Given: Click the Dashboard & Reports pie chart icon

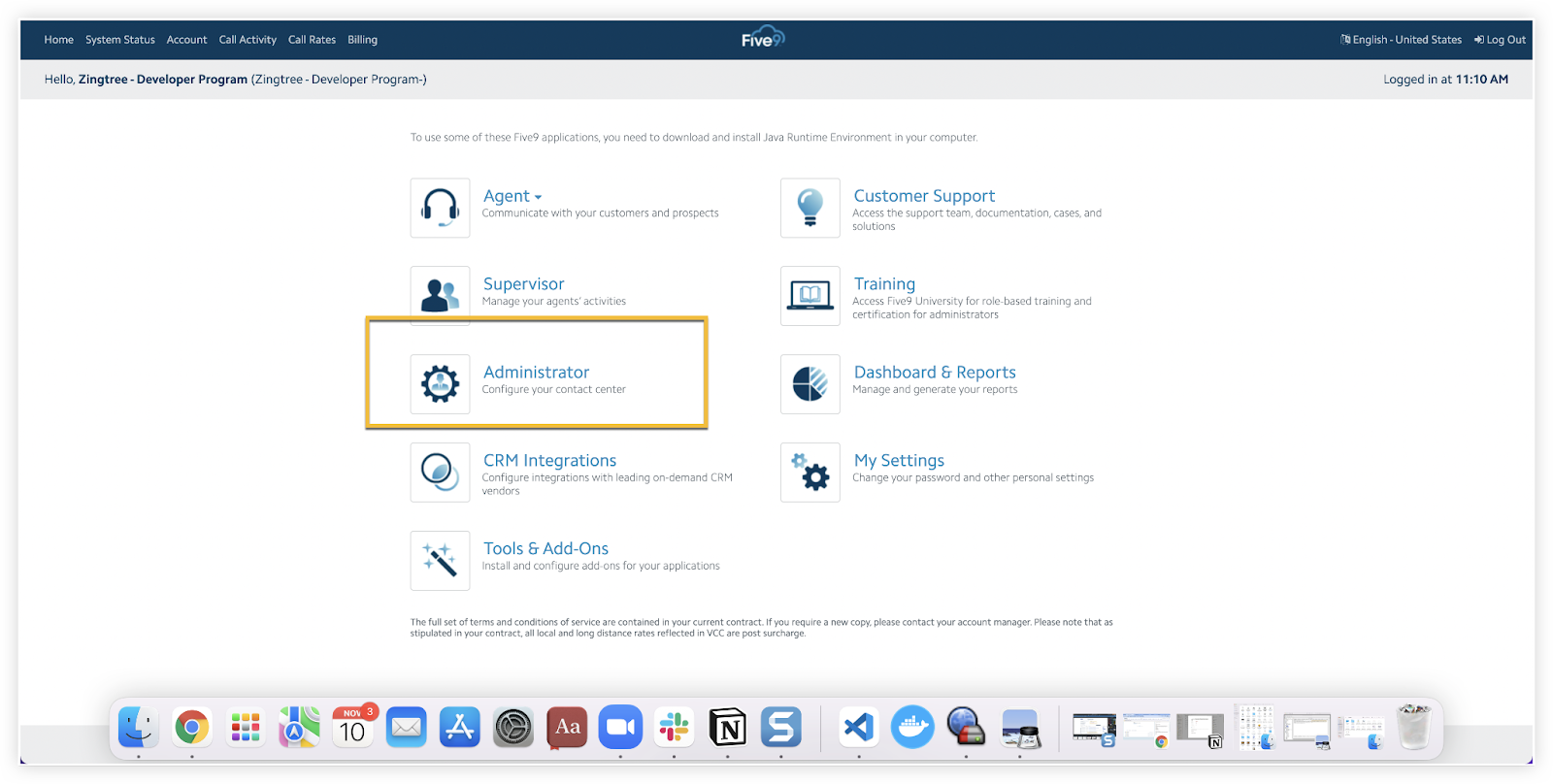Looking at the screenshot, I should [x=810, y=384].
